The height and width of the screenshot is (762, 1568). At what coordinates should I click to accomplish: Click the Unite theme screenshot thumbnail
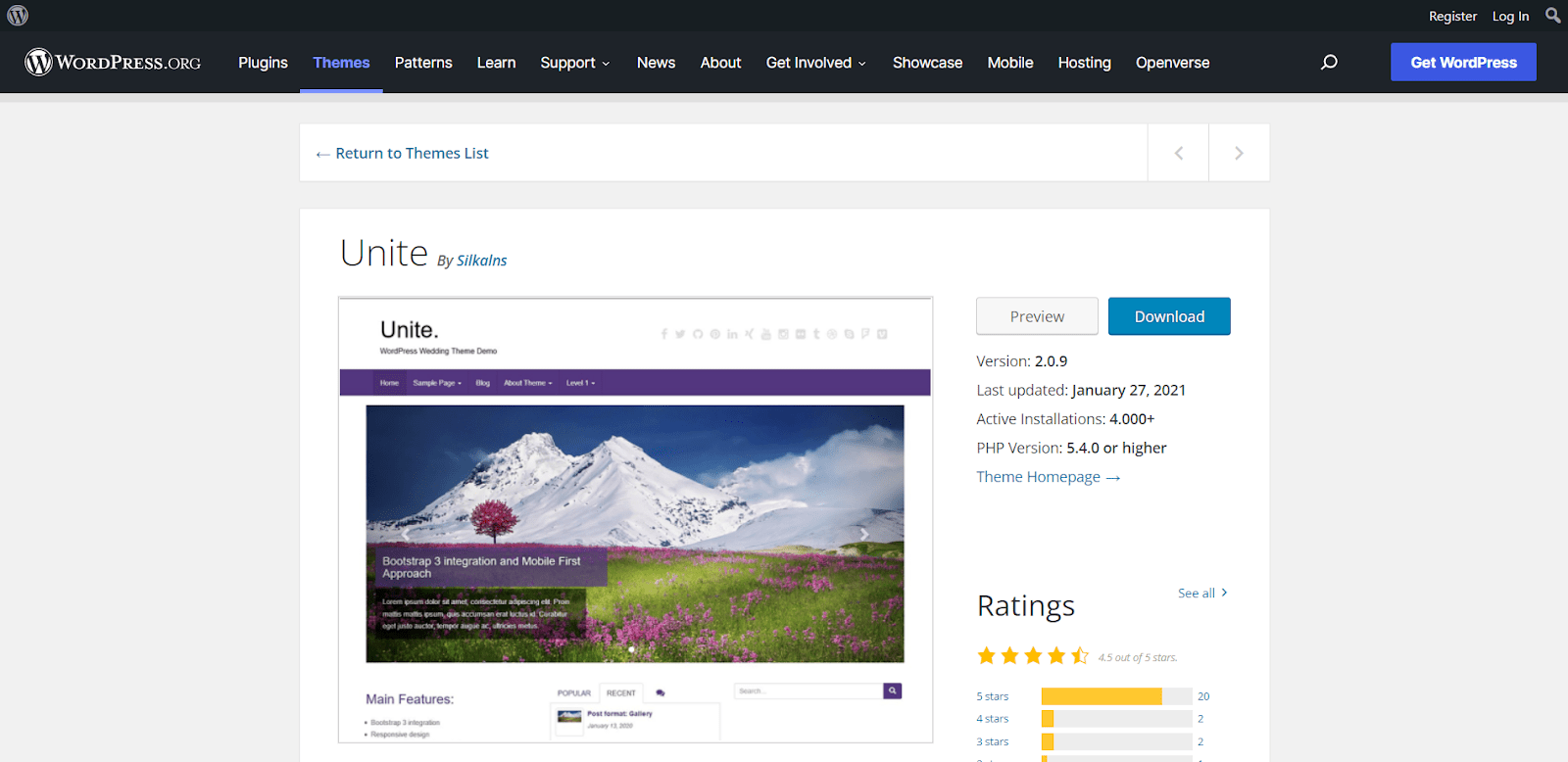[635, 520]
